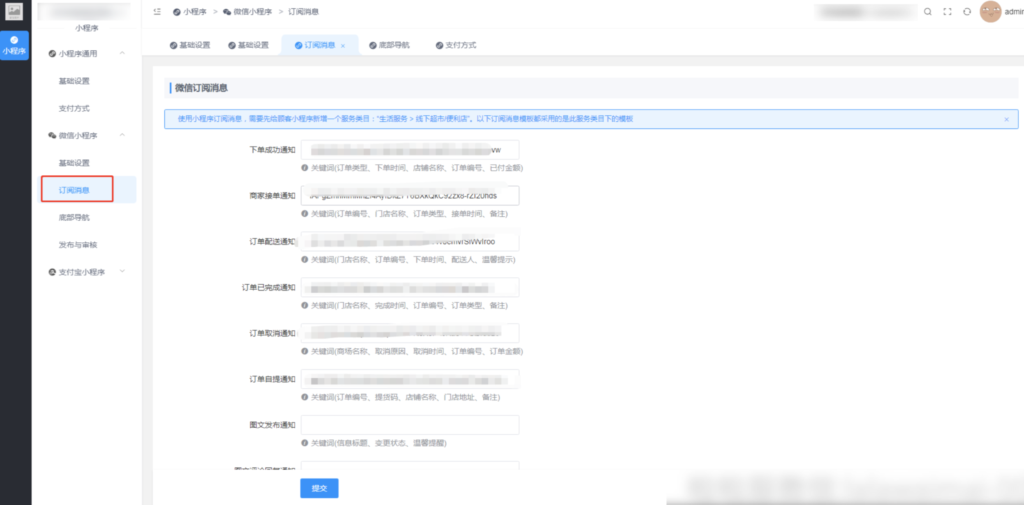Collapse the 微信小程序 sidebar group
Screen dimensions: 1024x505
pyautogui.click(x=122, y=135)
